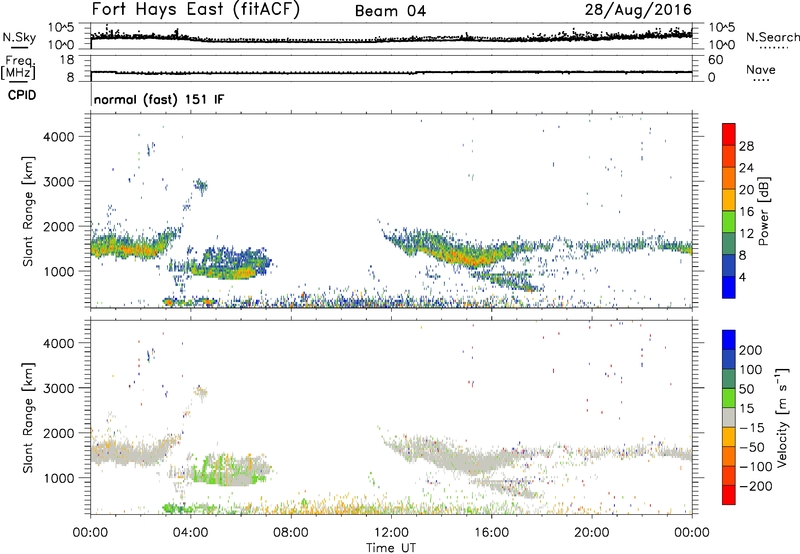Click the 'Velocity [m s-1]' colorbar label

tap(782, 417)
